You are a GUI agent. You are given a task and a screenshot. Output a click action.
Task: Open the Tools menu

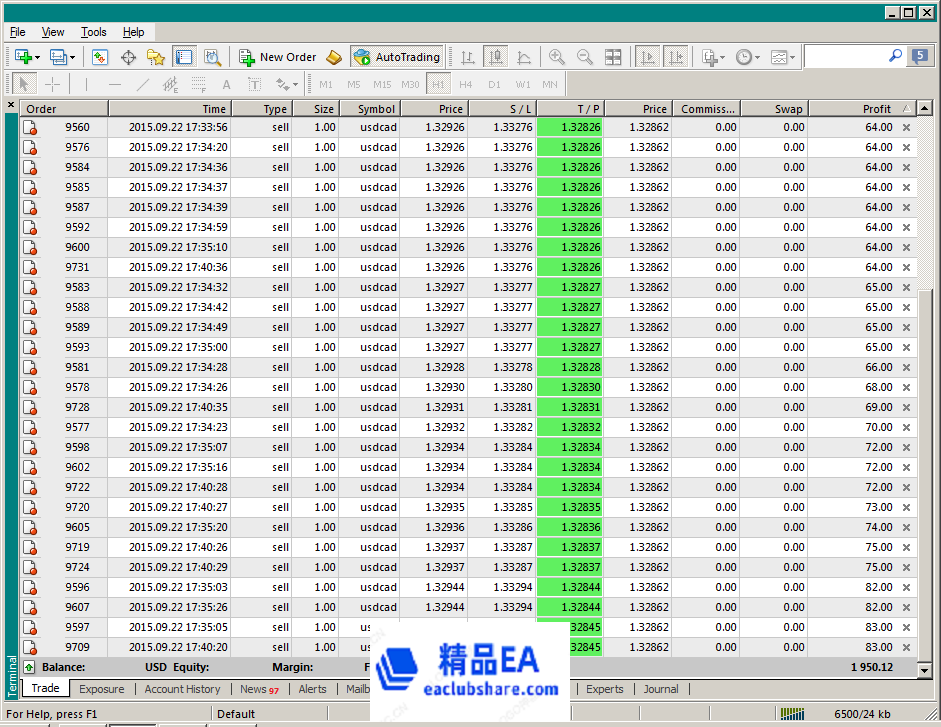pos(94,32)
